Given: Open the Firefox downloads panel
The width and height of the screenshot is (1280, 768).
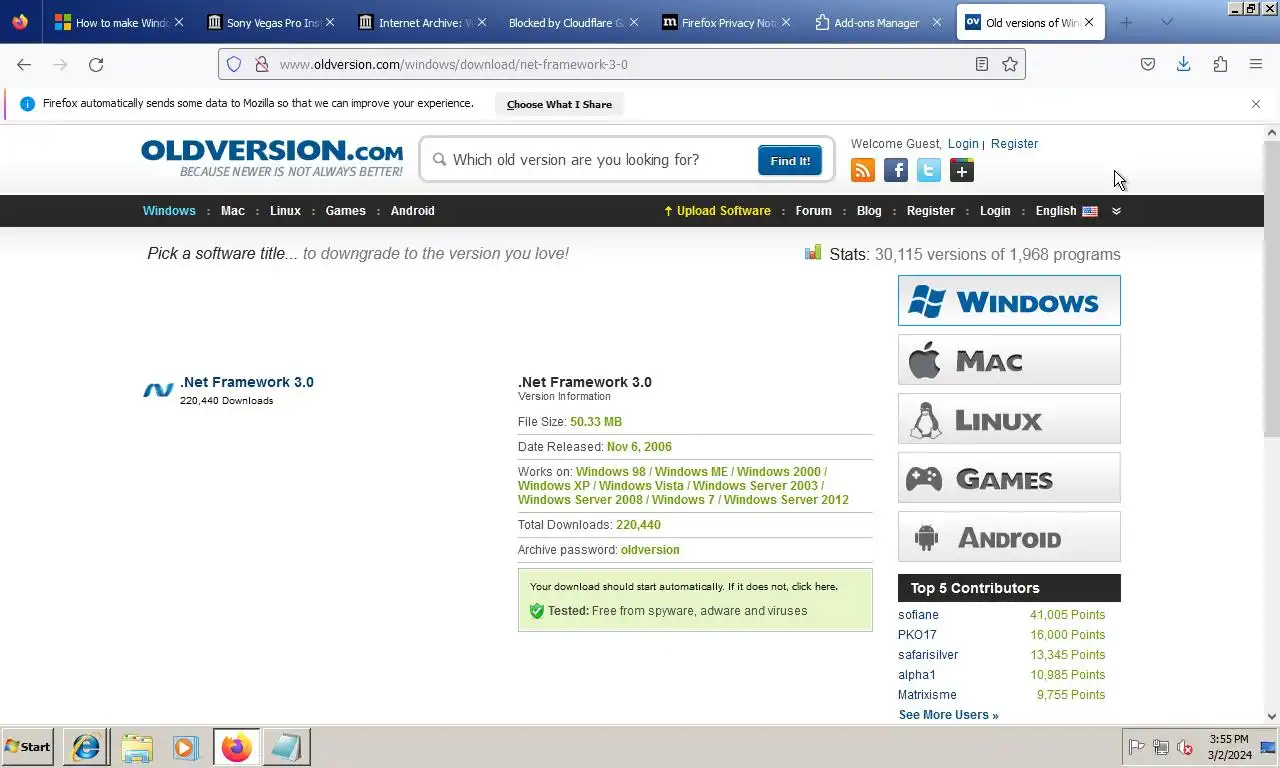Looking at the screenshot, I should 1184,64.
